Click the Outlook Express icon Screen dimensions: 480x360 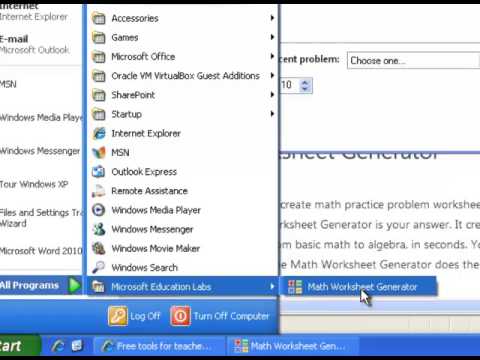99,172
